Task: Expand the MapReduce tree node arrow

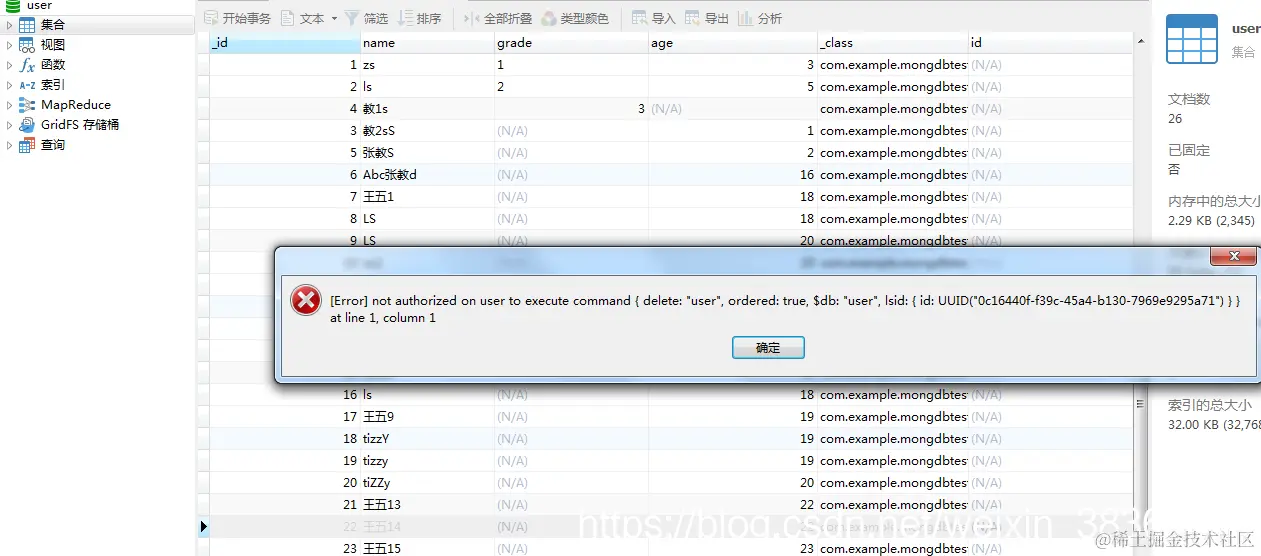Action: (x=10, y=105)
